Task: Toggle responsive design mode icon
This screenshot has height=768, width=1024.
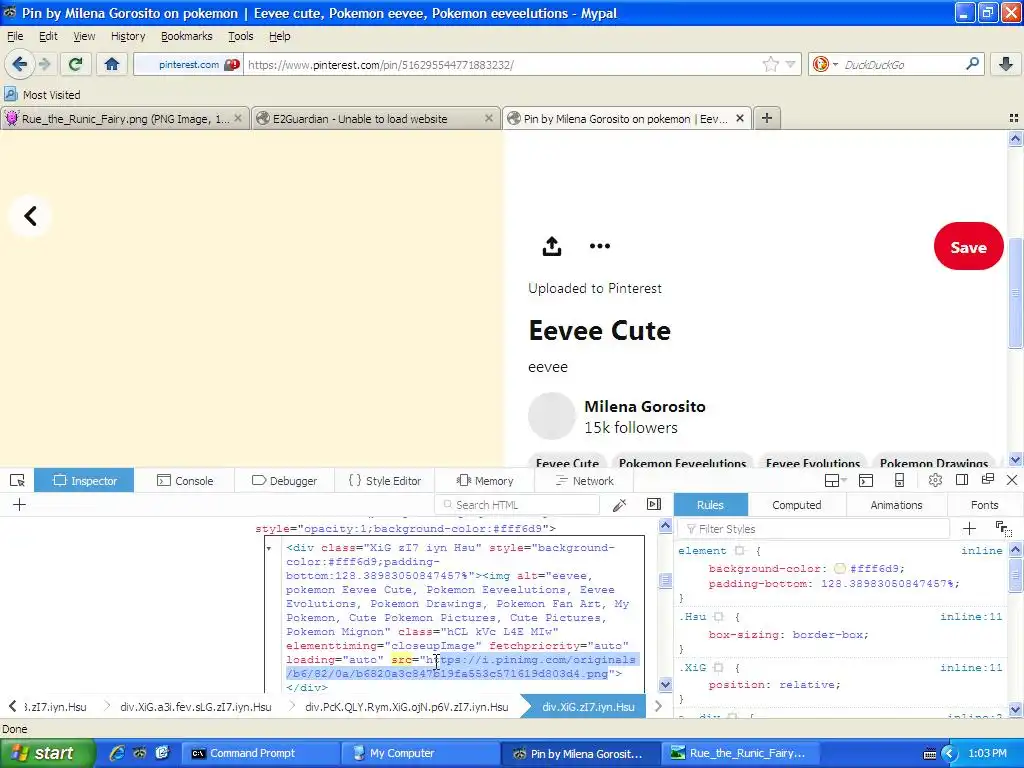Action: tap(899, 481)
